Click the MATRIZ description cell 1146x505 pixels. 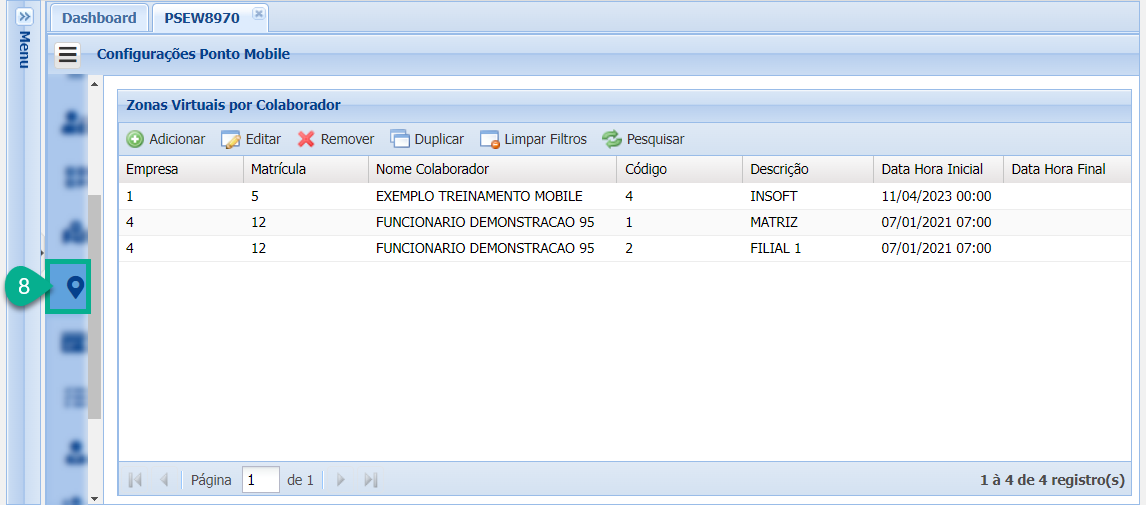pos(808,222)
